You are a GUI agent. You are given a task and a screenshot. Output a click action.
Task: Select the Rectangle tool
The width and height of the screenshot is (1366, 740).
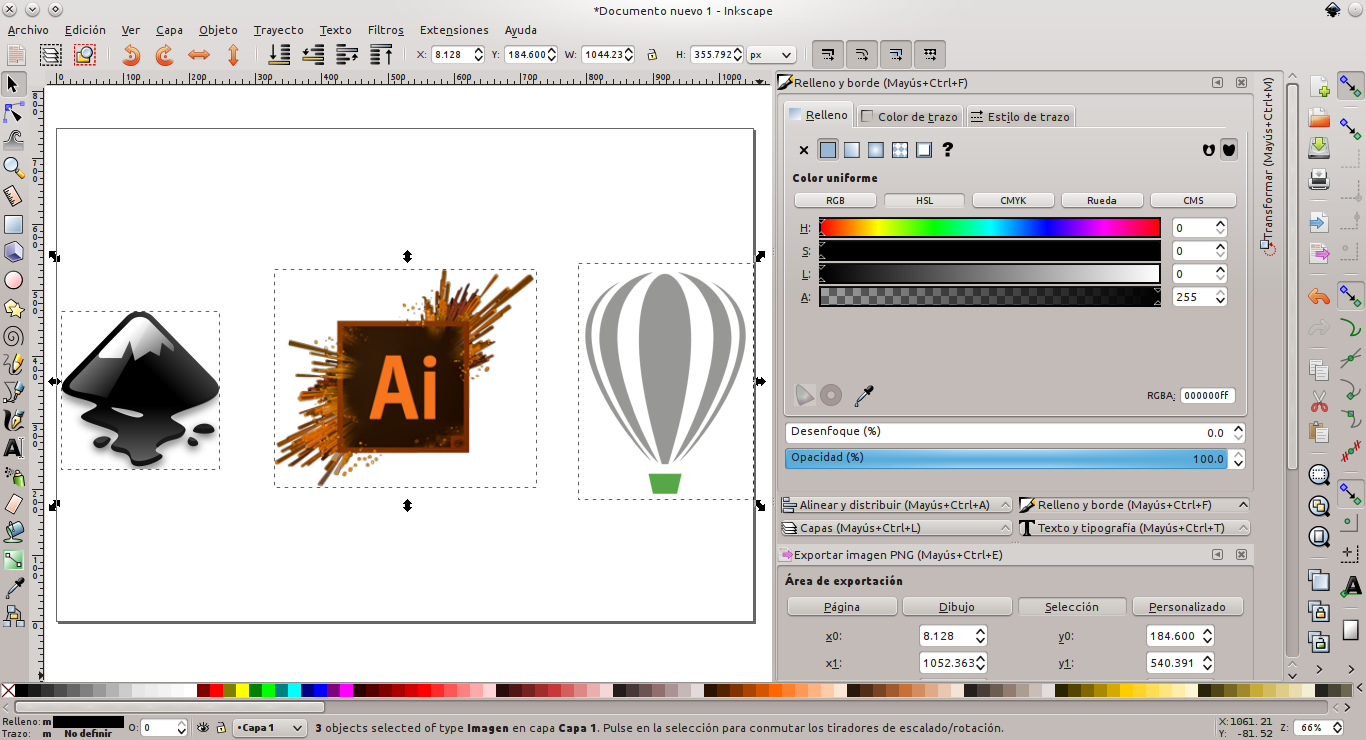pos(14,225)
